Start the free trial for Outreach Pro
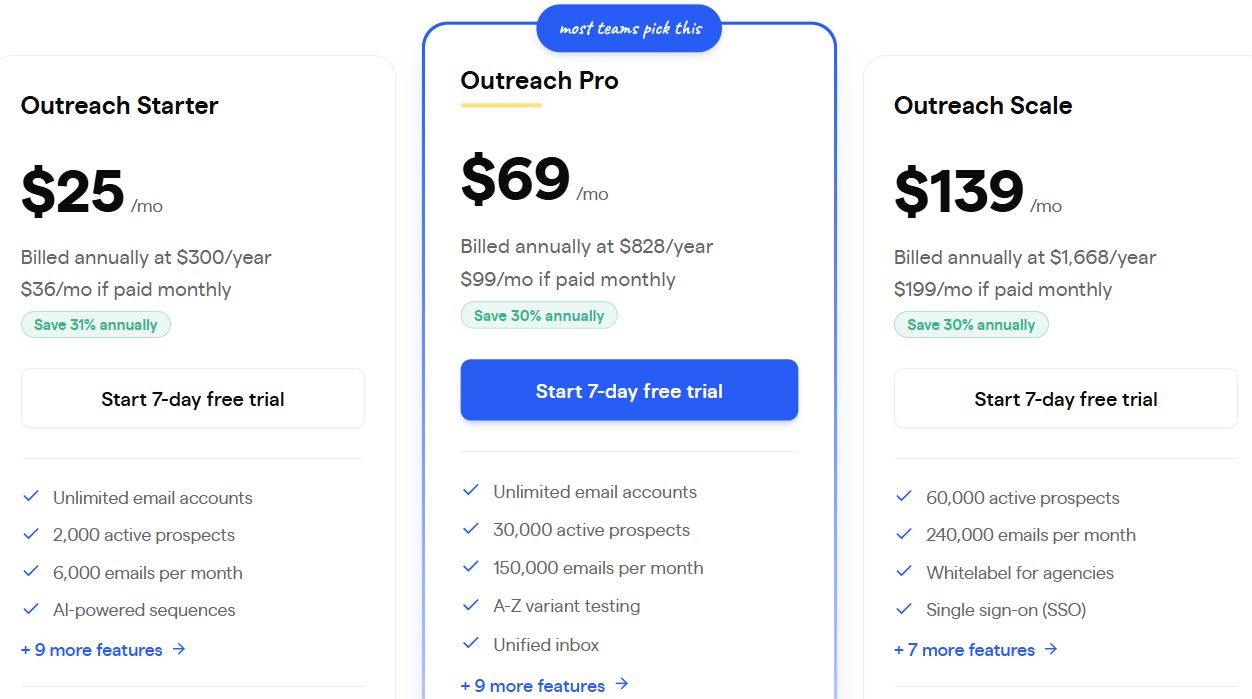 point(629,390)
